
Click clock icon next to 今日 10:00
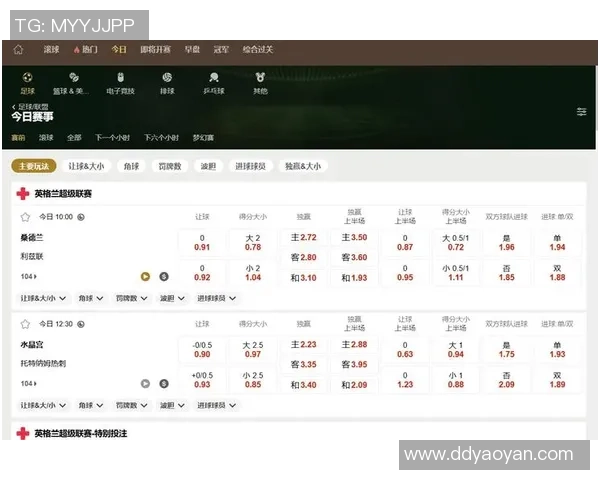pos(81,217)
